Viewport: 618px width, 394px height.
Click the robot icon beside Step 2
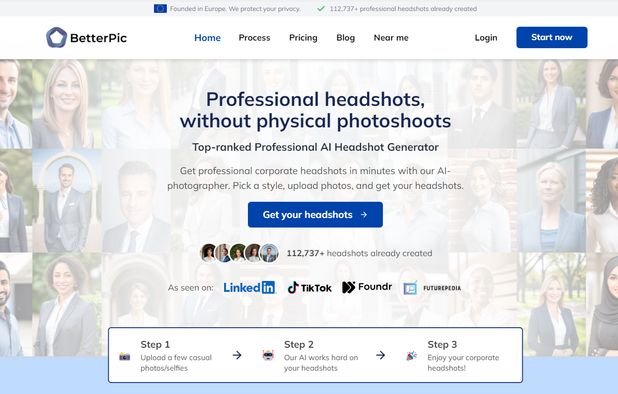[x=268, y=355]
